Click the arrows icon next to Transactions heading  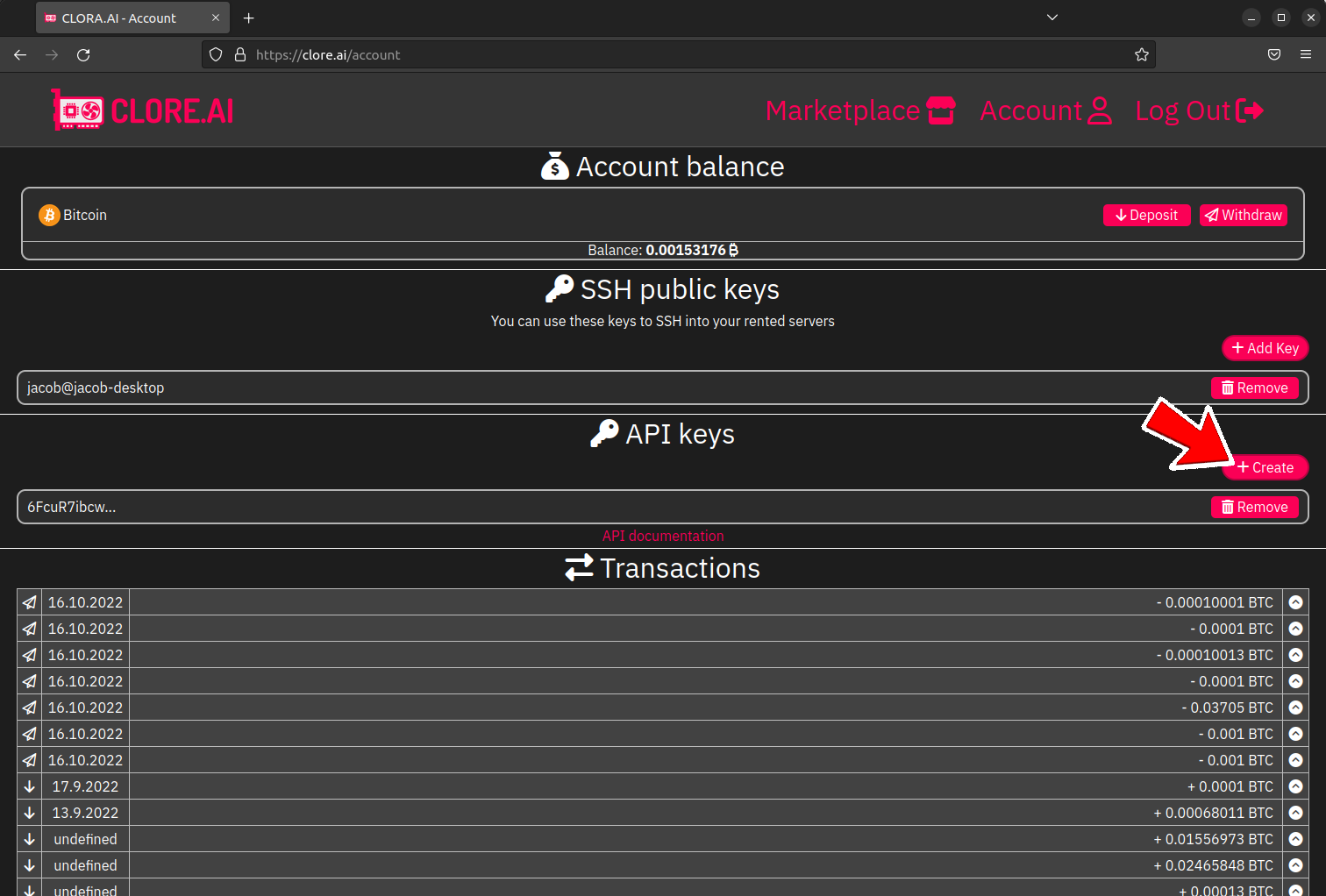pos(578,567)
